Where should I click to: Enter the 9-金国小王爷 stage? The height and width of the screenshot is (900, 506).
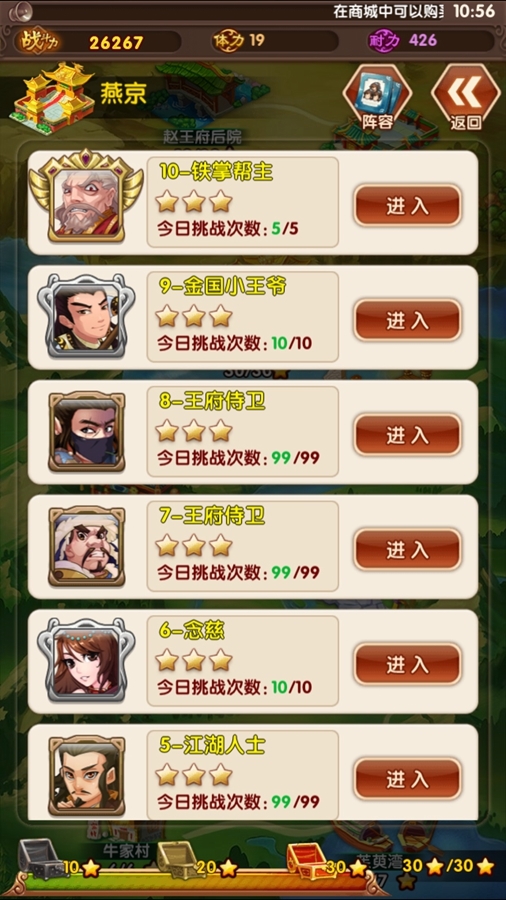[x=407, y=320]
